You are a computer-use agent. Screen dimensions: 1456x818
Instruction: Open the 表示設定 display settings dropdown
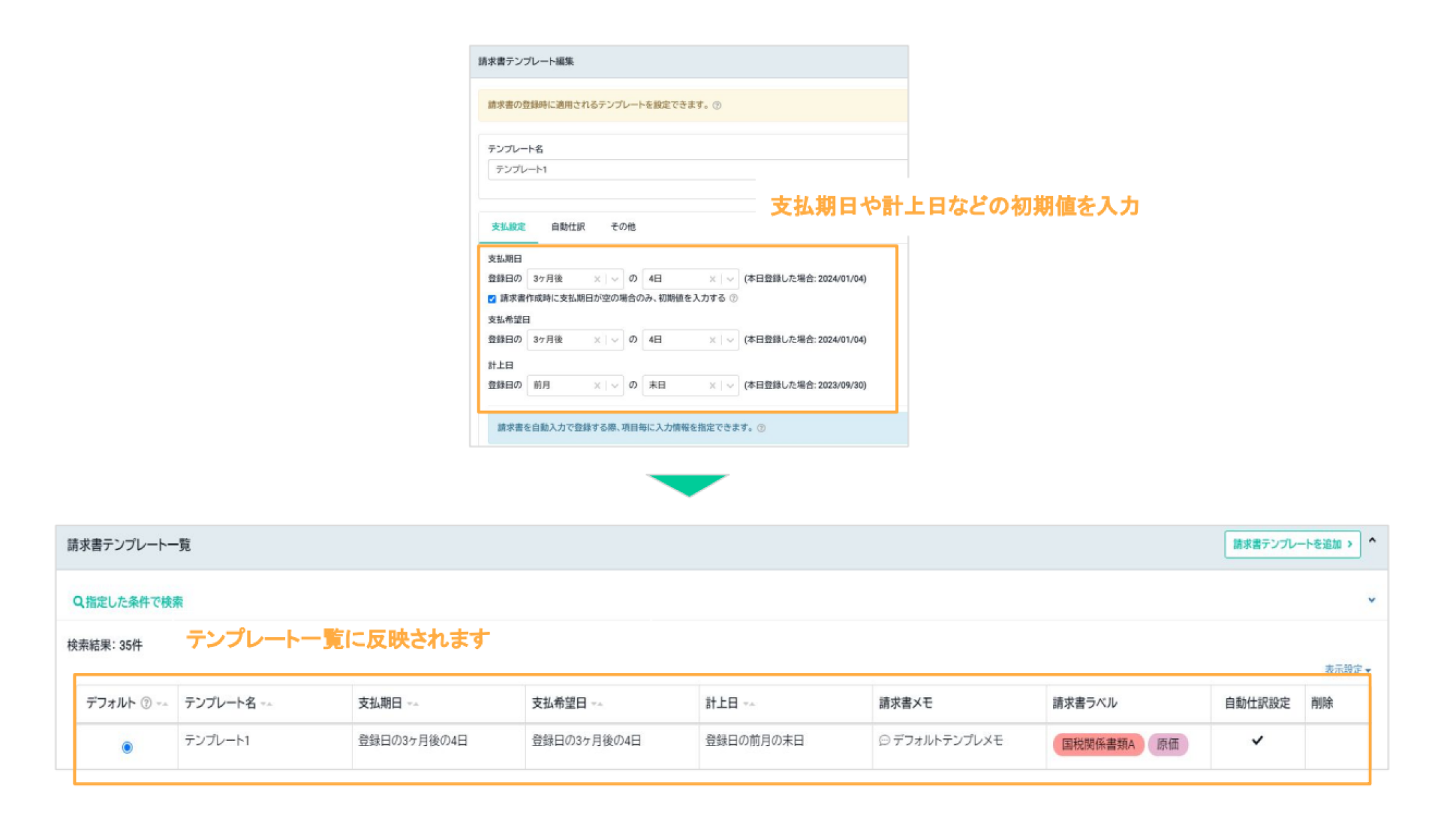(x=1347, y=669)
